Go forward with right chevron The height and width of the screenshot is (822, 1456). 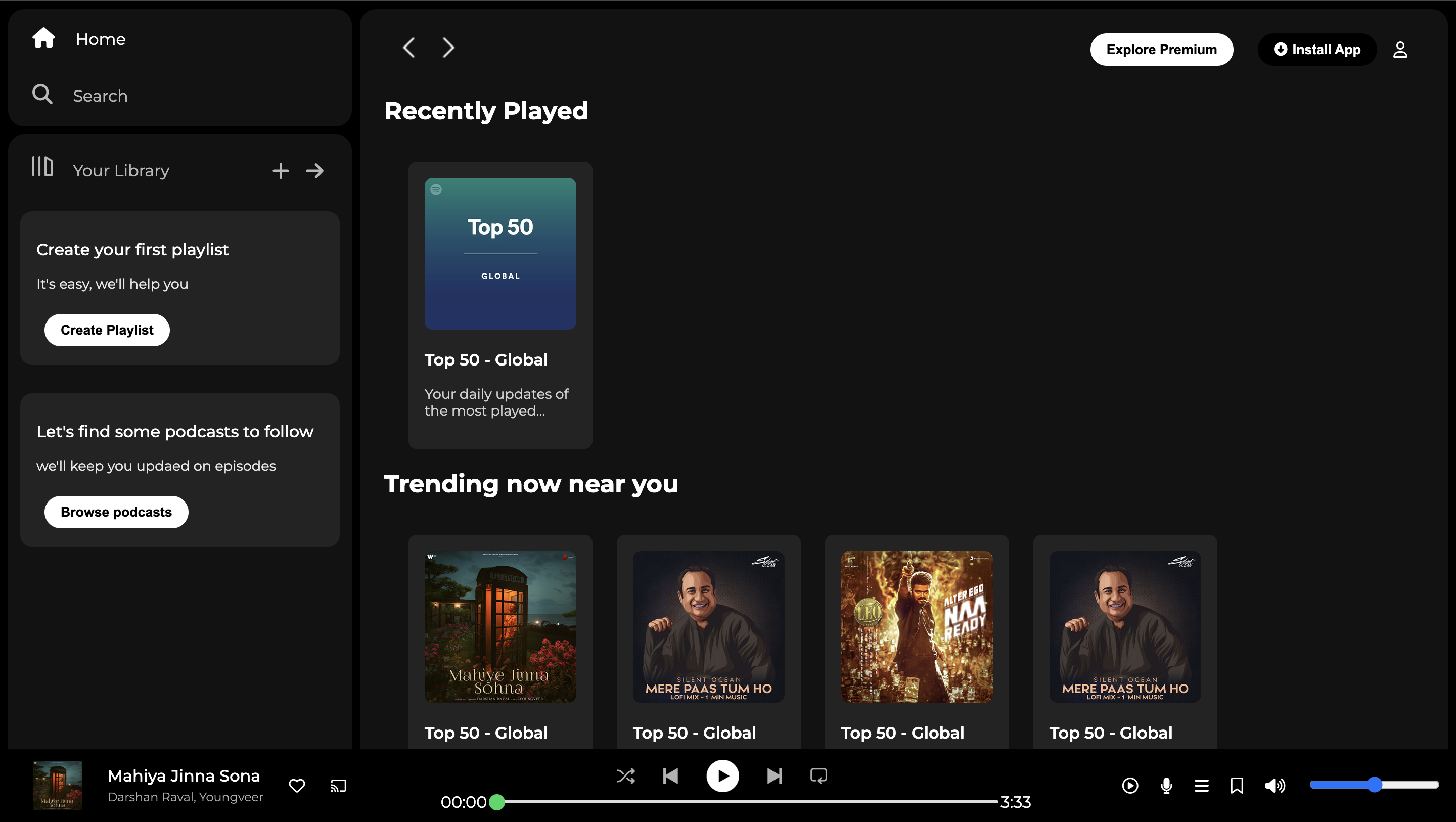pos(448,48)
